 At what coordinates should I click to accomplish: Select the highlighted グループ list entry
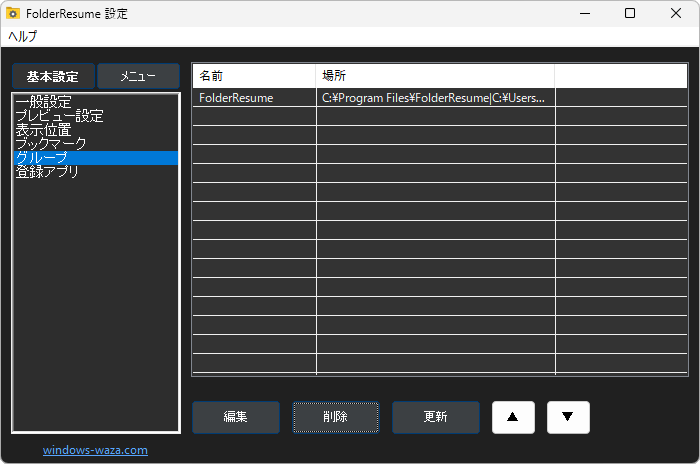[x=96, y=158]
